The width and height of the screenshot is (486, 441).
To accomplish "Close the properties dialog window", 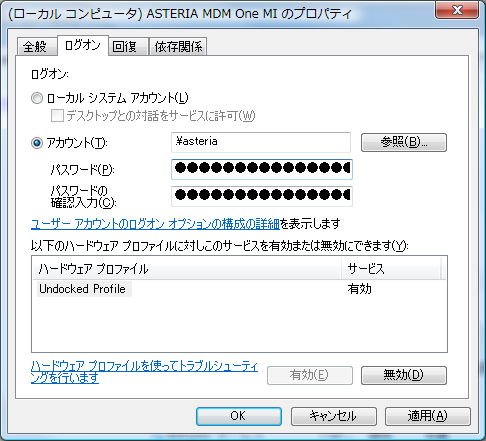I will pos(457,10).
